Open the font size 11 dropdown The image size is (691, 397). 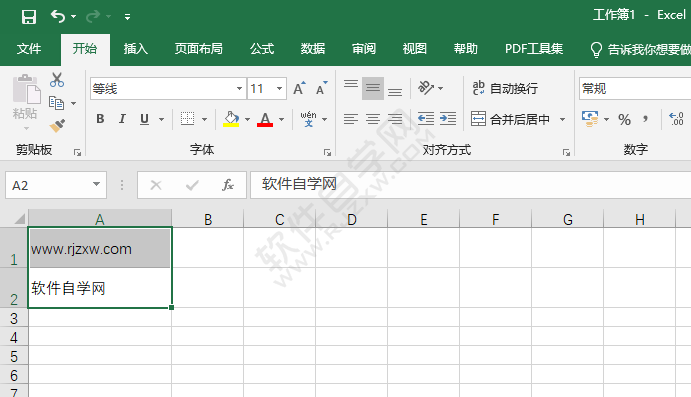[x=279, y=89]
